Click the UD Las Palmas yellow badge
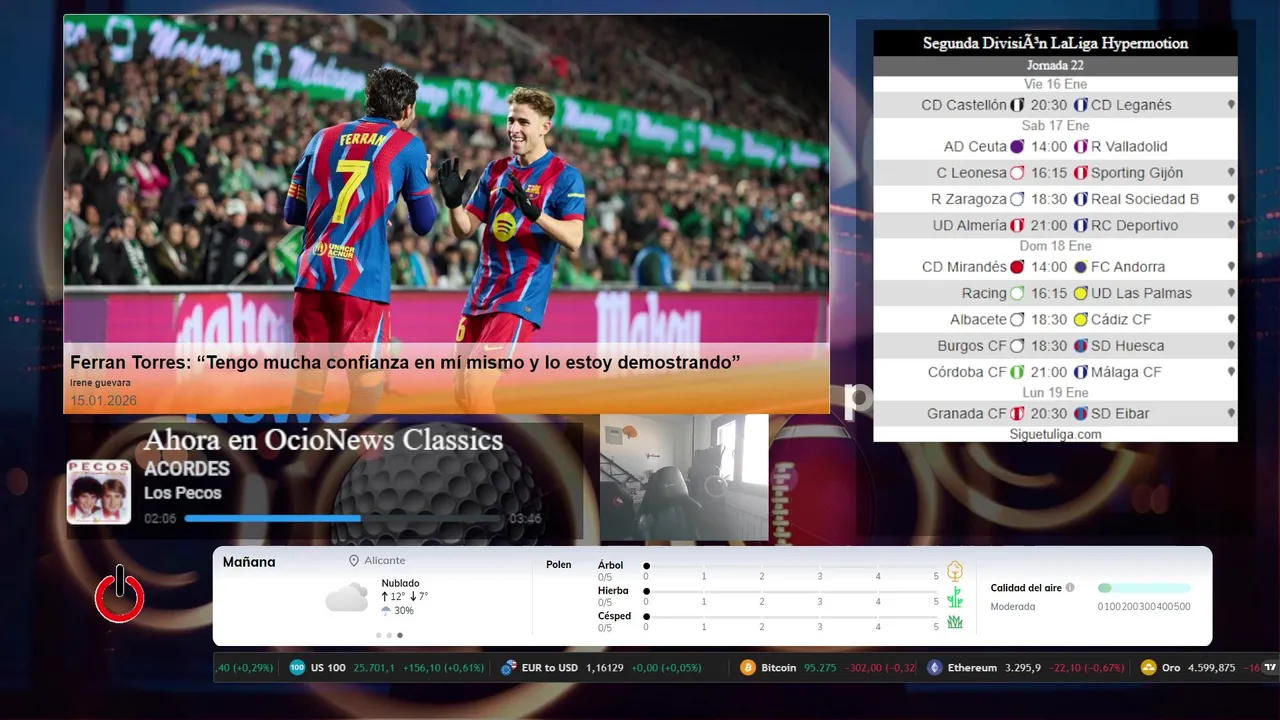The height and width of the screenshot is (720, 1280). tap(1080, 294)
